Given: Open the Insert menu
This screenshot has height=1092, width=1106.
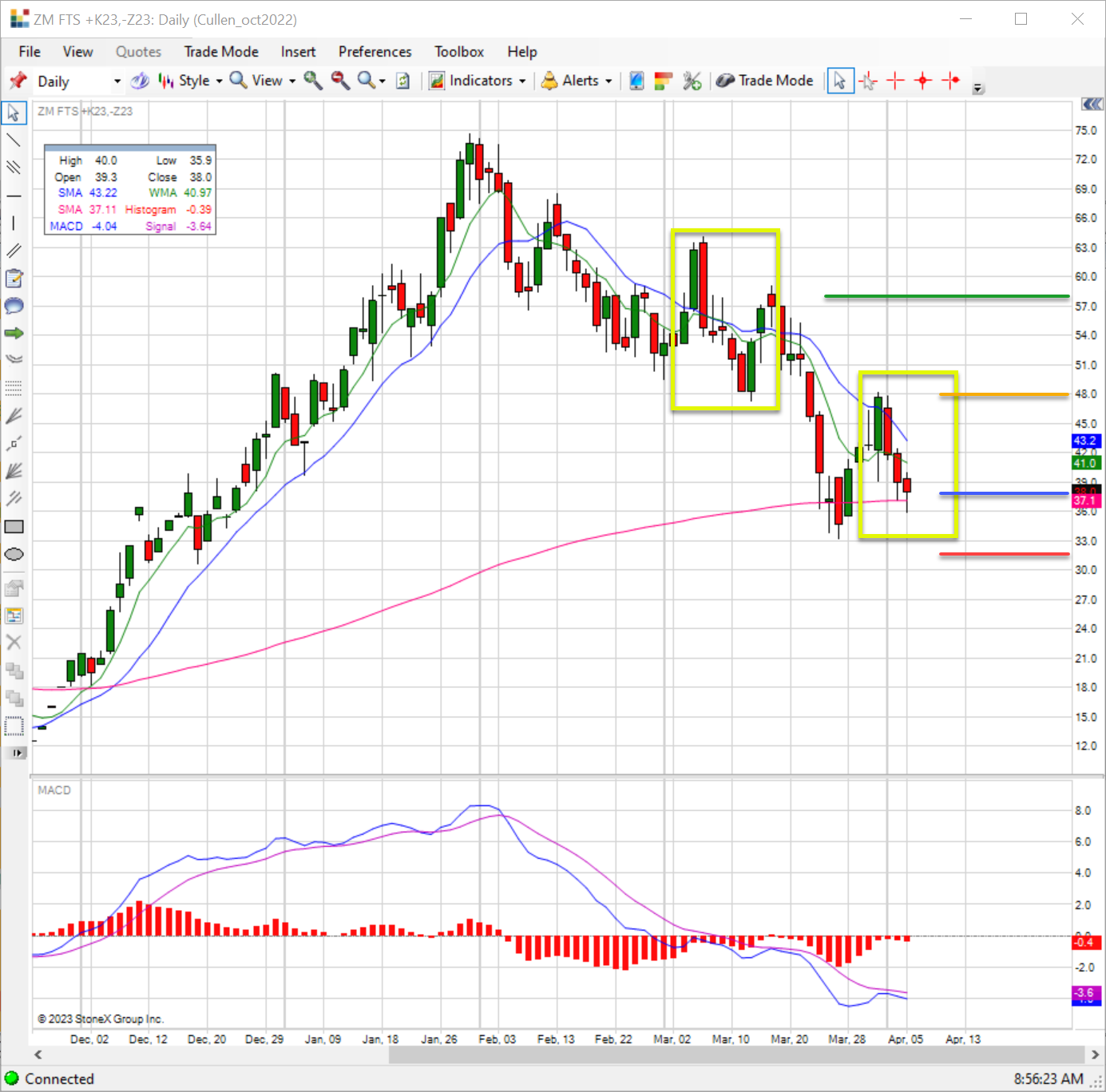Looking at the screenshot, I should (x=298, y=52).
